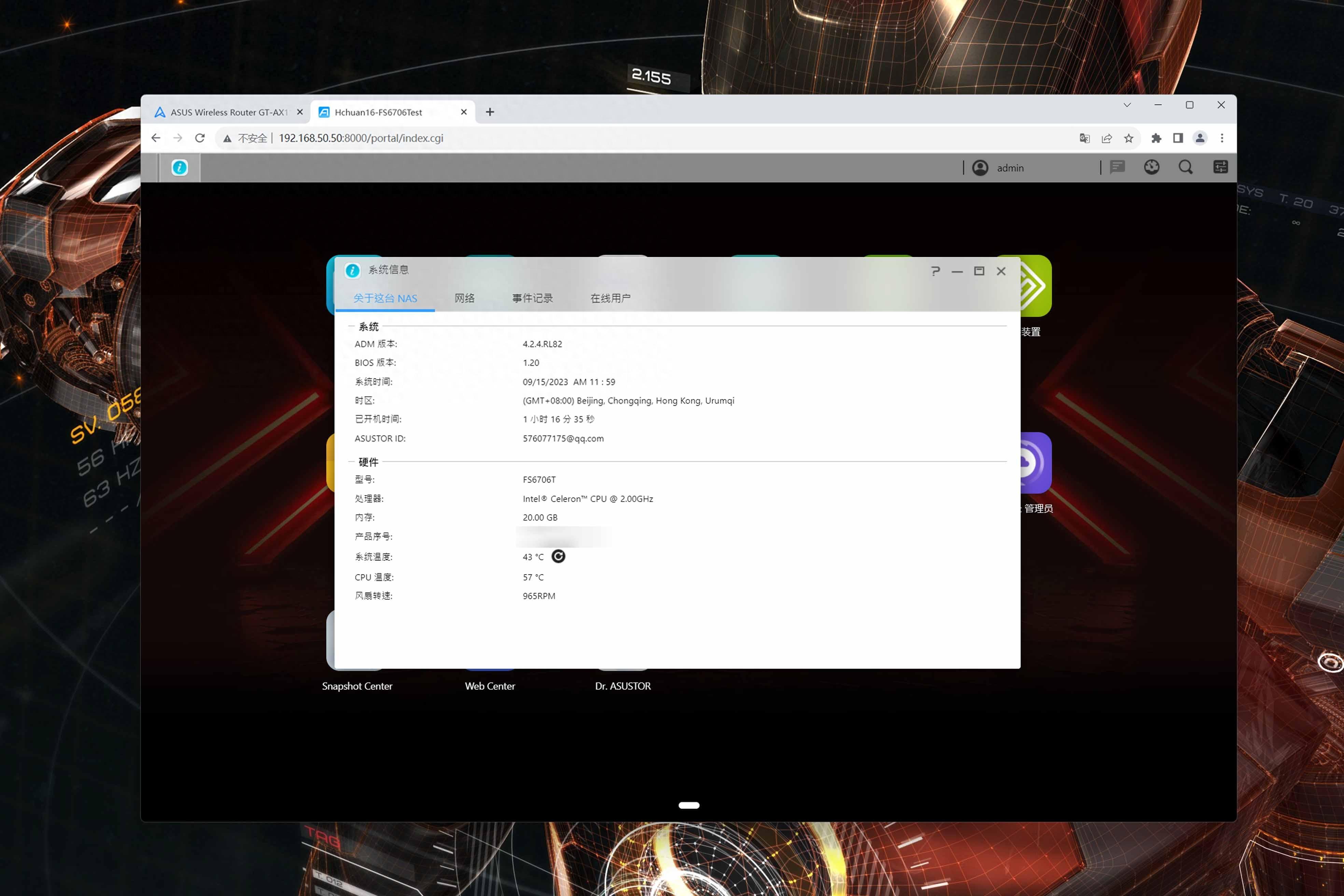Close the Hchuan16-FS6706Test browser tab

tap(464, 112)
